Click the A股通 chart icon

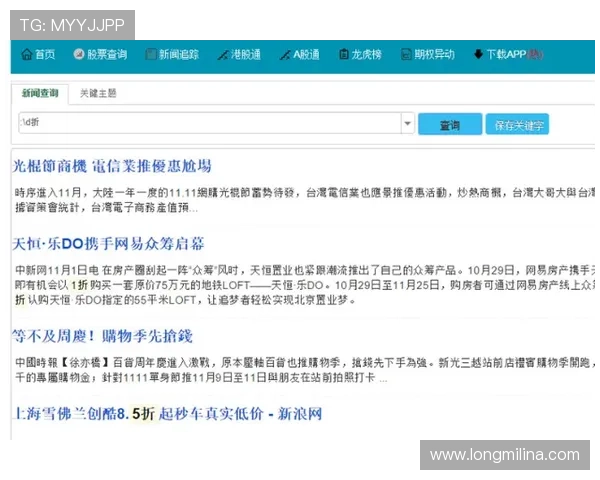tap(285, 55)
